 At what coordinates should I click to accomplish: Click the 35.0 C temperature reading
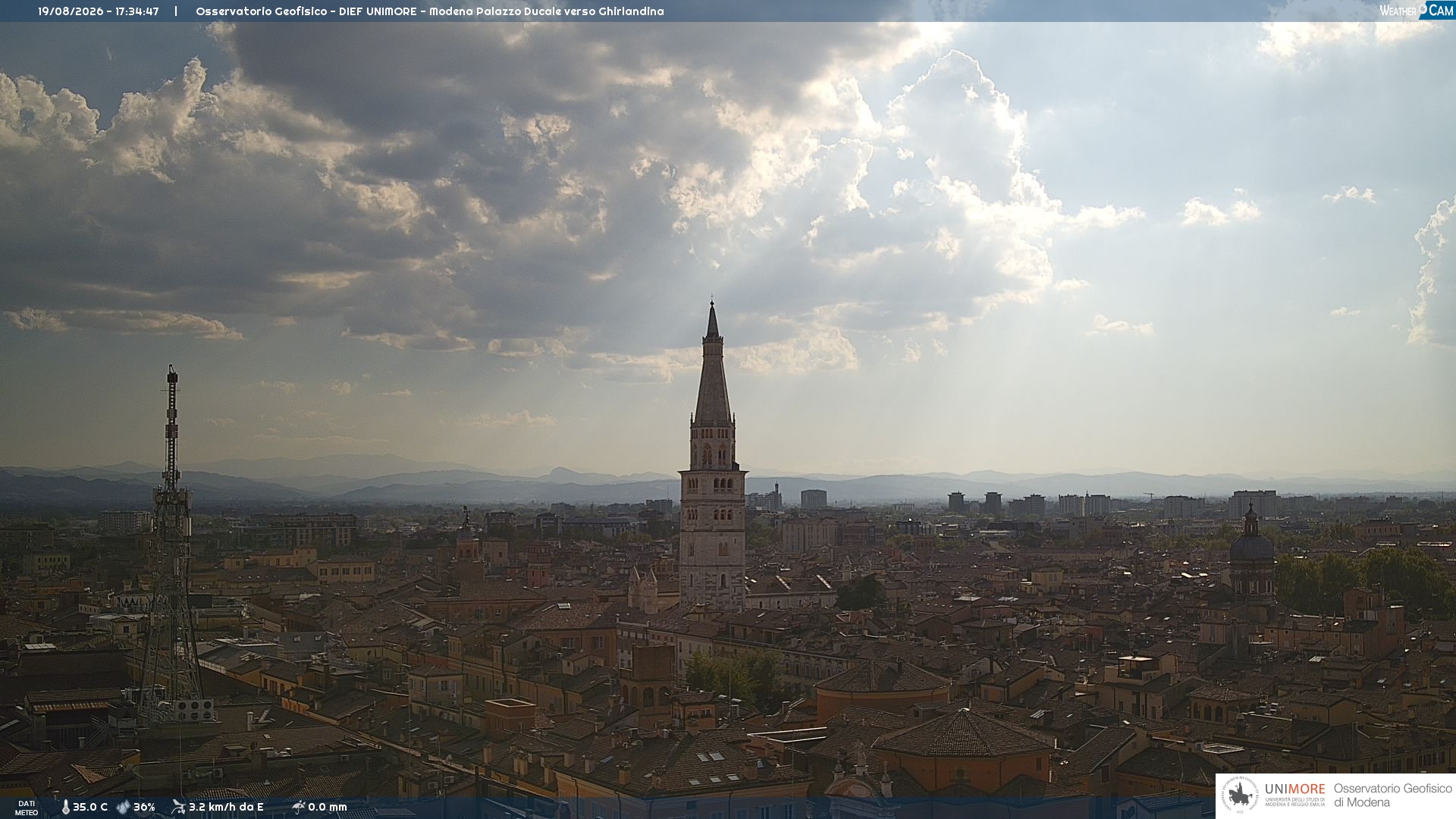(x=90, y=807)
